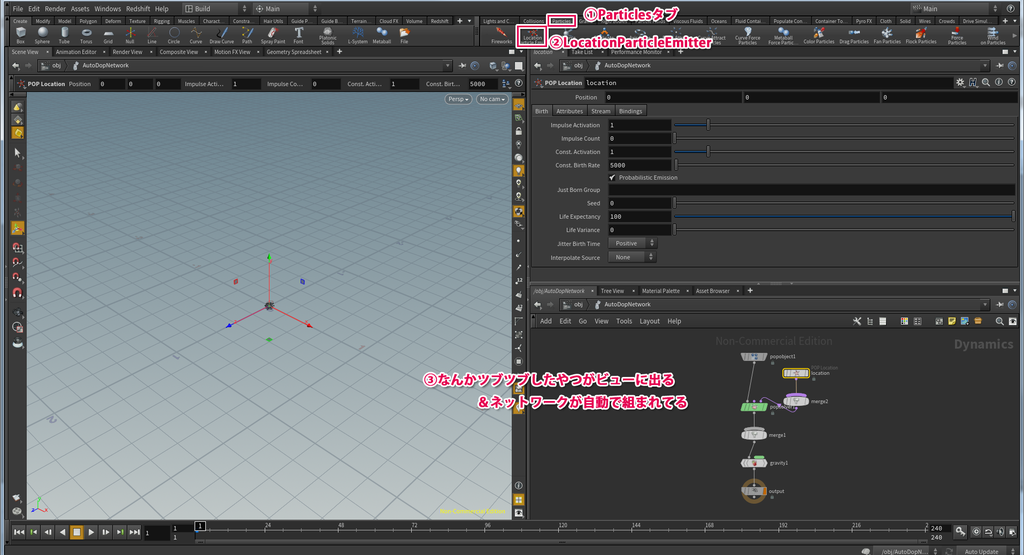
Task: Click the Fireworks shelf tool
Action: pyautogui.click(x=501, y=35)
